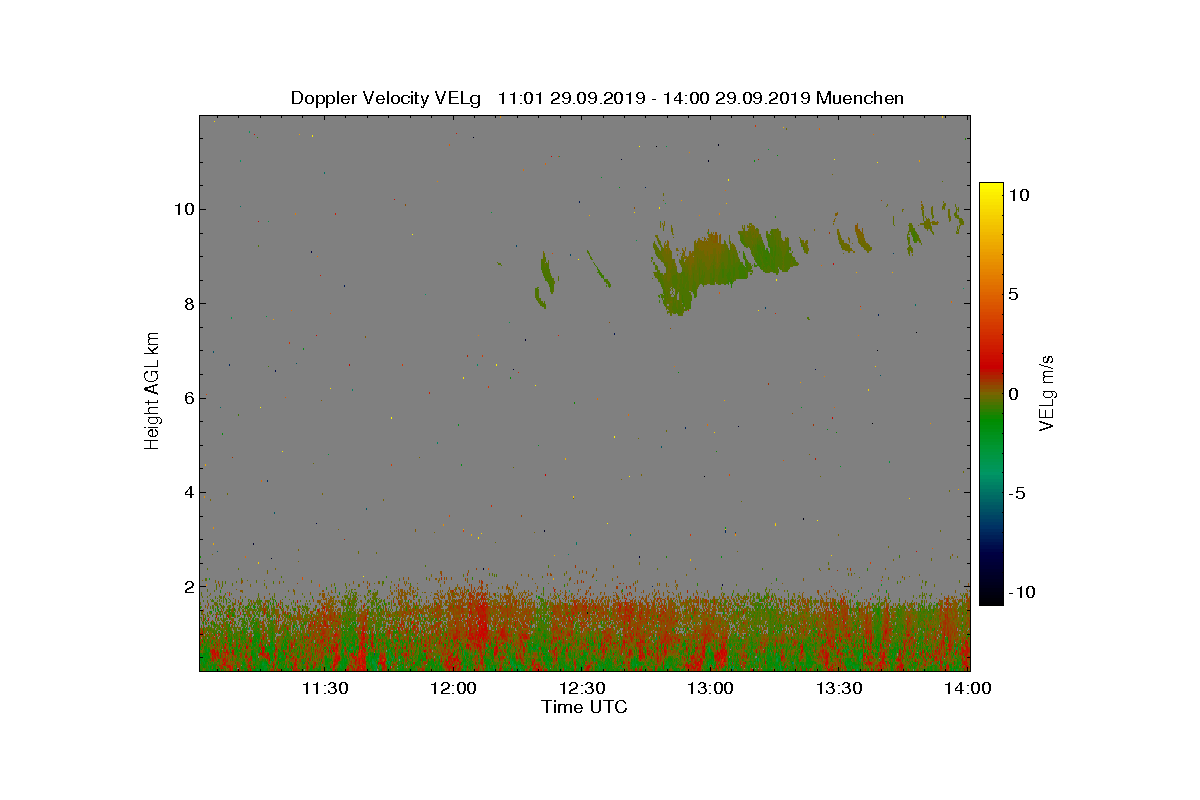Click the colorbar tick label -10
This screenshot has width=1200, height=800.
coord(1022,592)
